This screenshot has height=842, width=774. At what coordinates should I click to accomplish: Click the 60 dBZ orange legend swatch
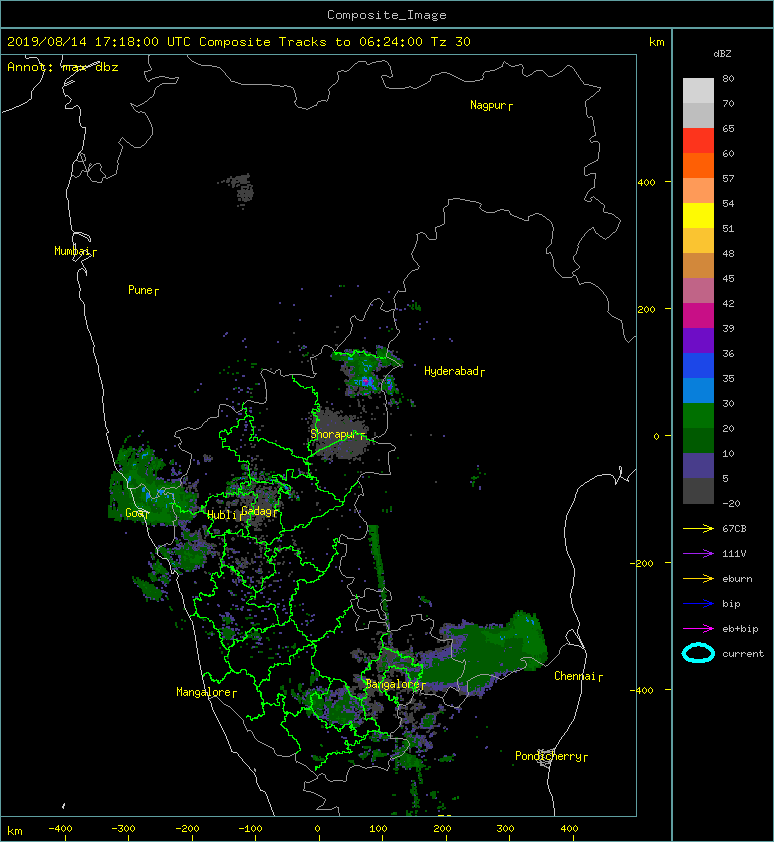[698, 165]
